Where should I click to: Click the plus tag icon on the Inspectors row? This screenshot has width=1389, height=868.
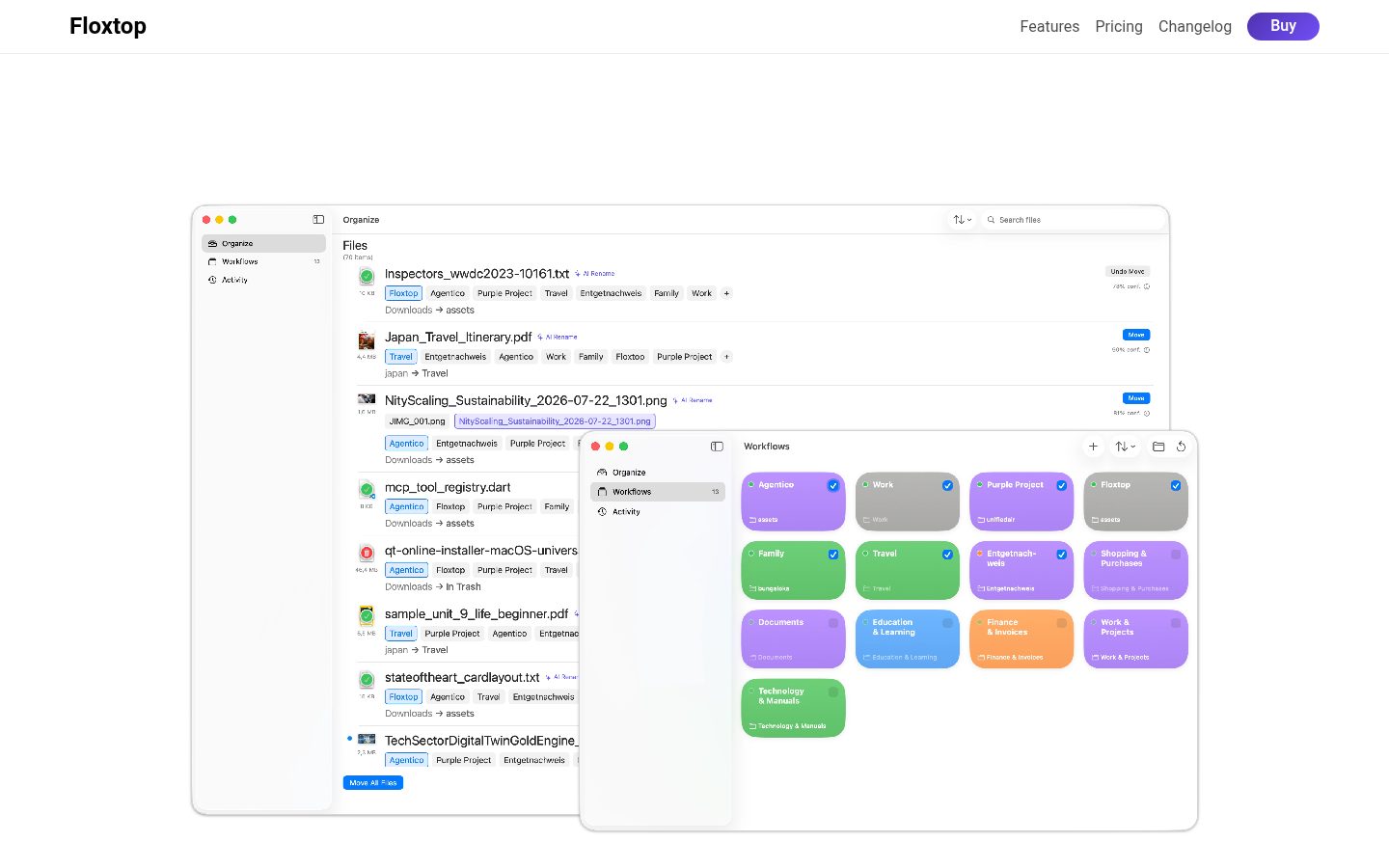726,293
